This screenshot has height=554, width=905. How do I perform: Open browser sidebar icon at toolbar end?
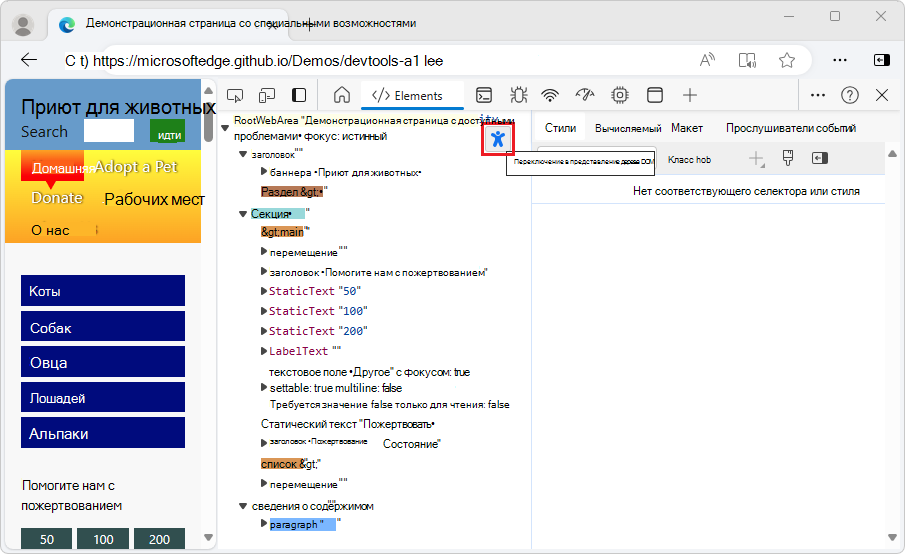tap(881, 60)
